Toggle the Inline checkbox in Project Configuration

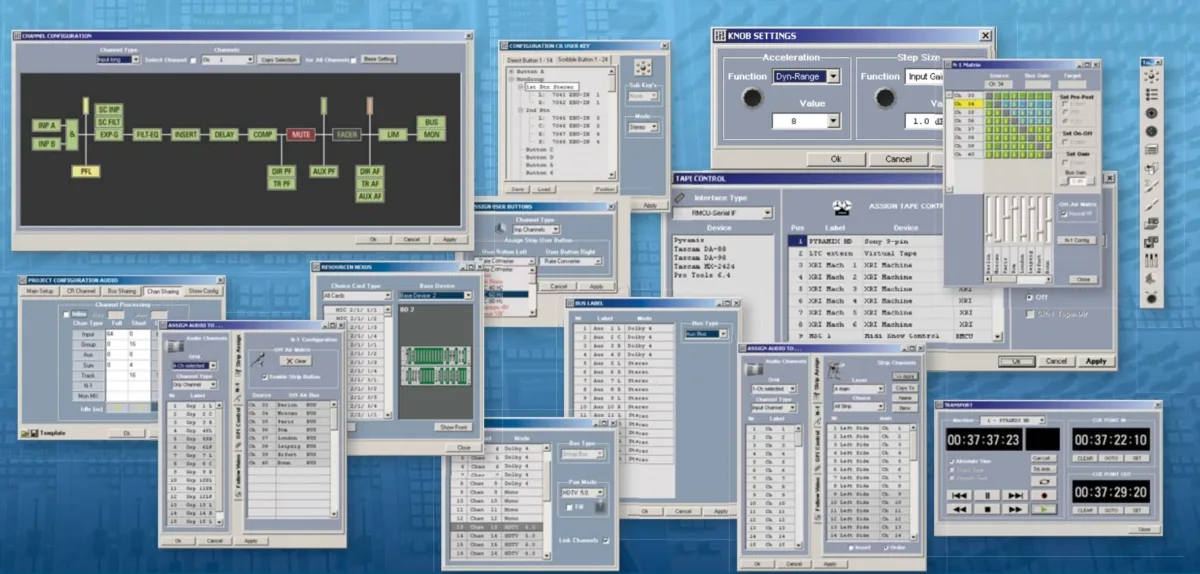coord(65,313)
